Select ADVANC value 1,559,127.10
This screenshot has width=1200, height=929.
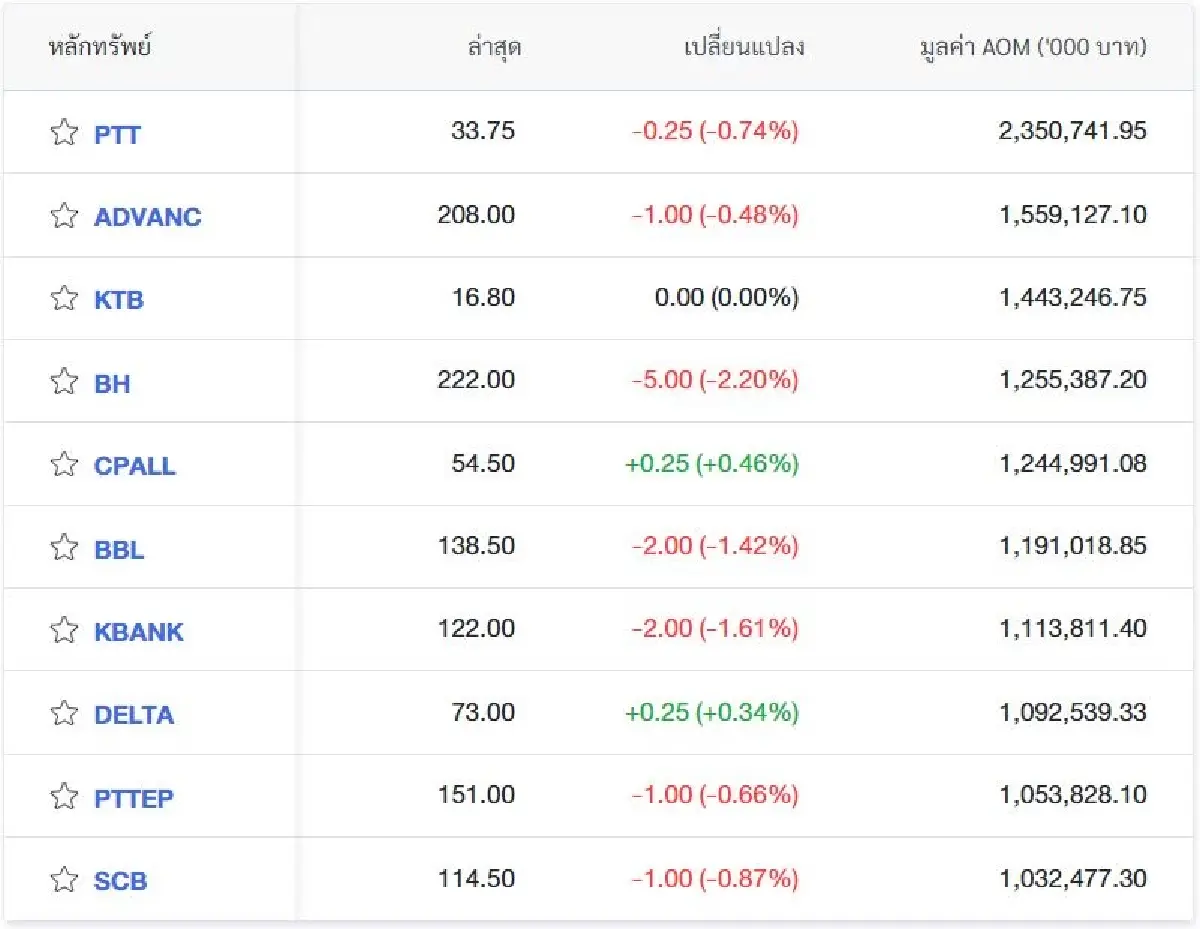pos(1073,214)
